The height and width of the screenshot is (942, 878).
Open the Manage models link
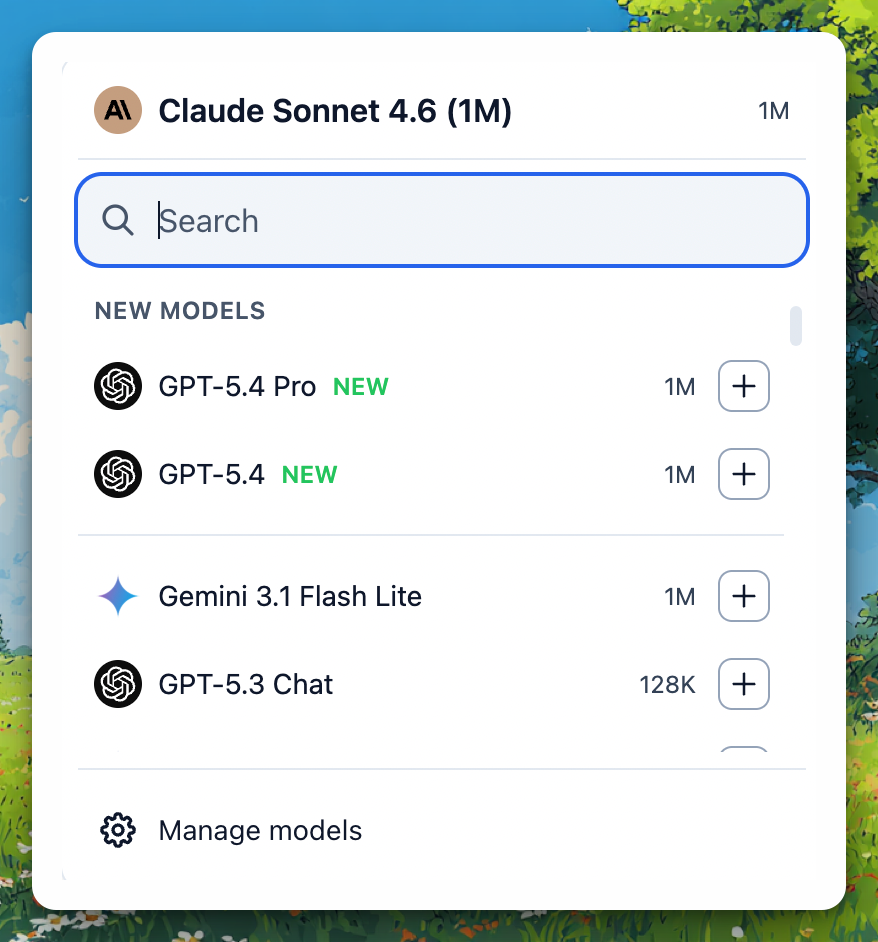tap(260, 831)
